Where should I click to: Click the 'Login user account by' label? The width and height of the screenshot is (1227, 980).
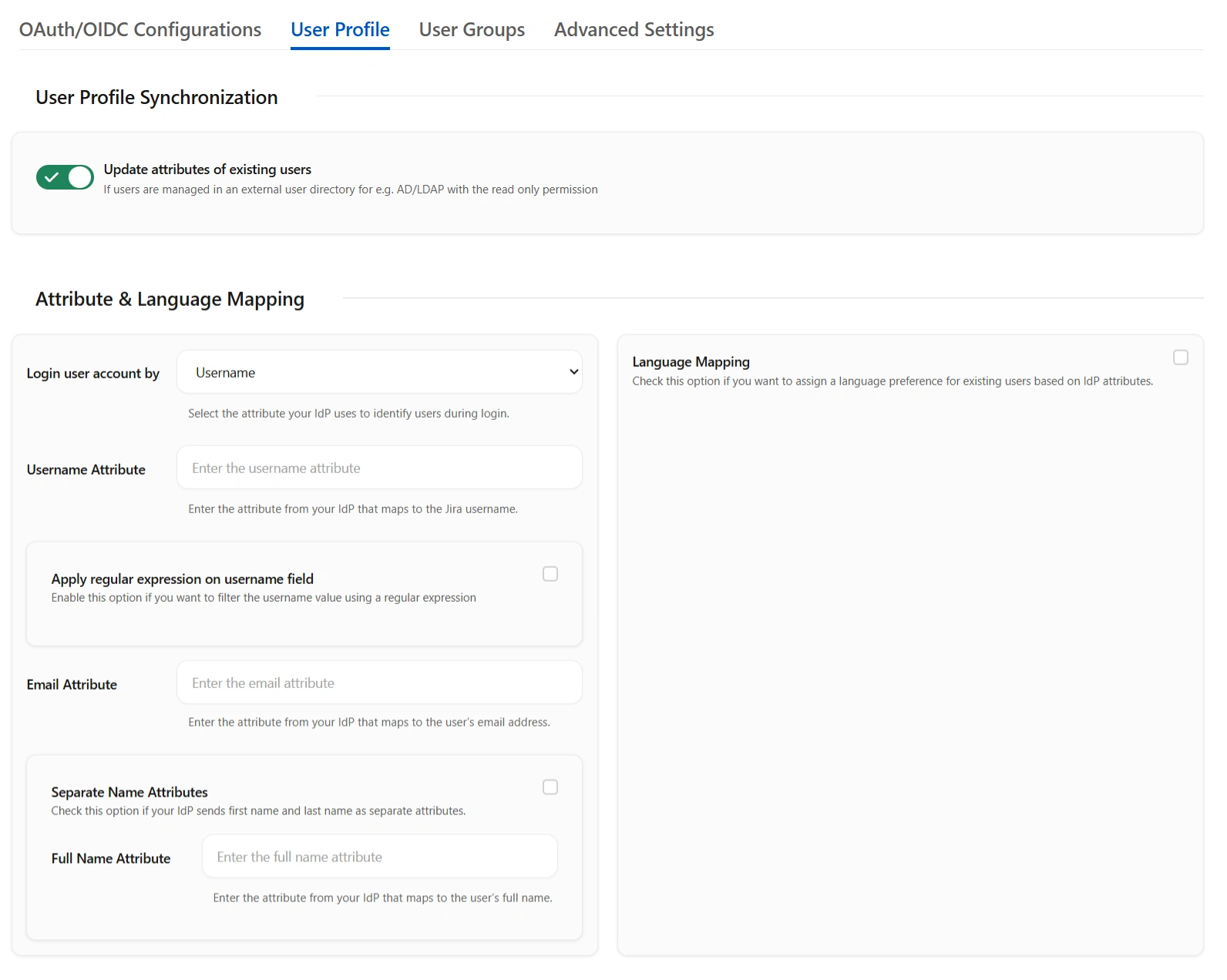coord(93,374)
